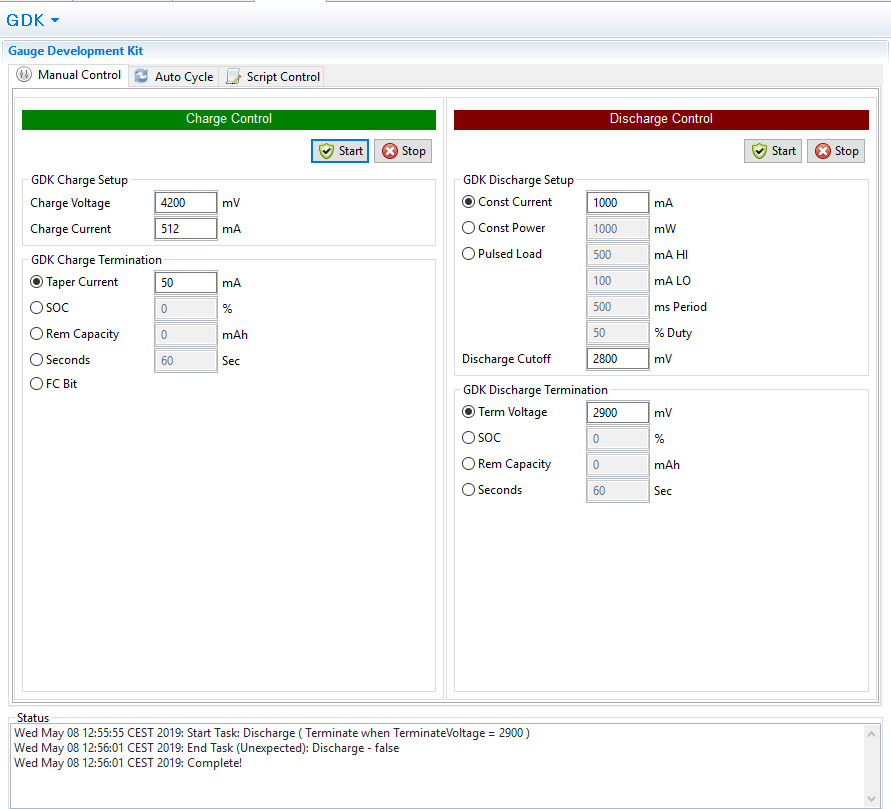Screen dimensions: 891x809
Task: Click the disabled 'ms Period' field
Action: [618, 307]
